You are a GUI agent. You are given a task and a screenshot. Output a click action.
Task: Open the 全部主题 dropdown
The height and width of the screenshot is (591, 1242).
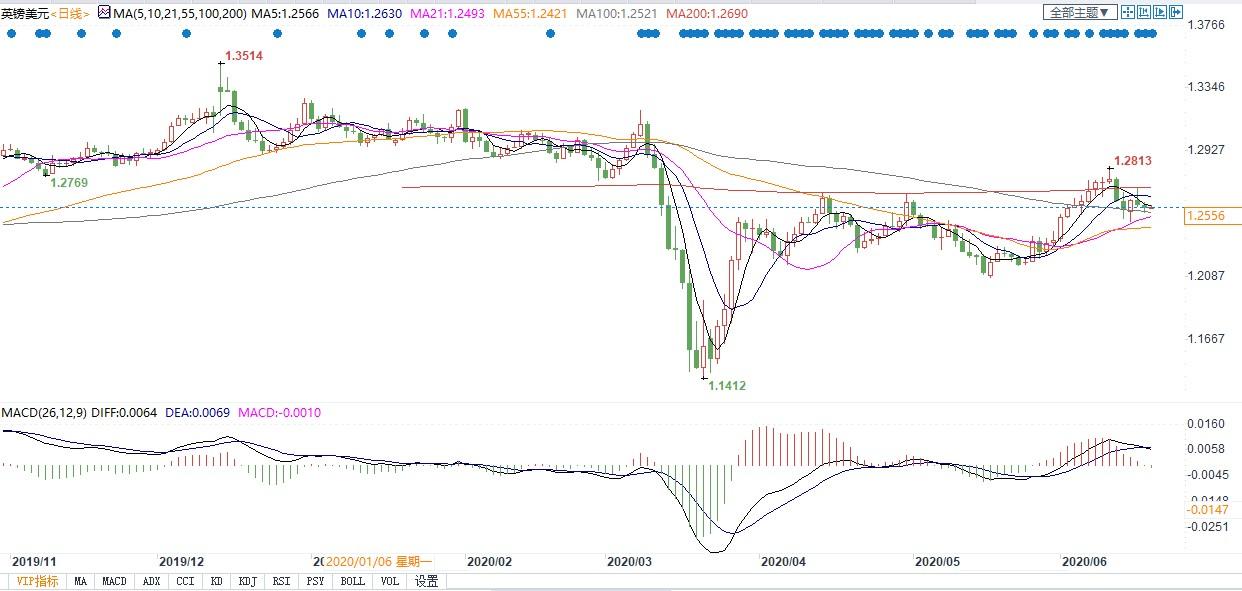pos(1078,13)
